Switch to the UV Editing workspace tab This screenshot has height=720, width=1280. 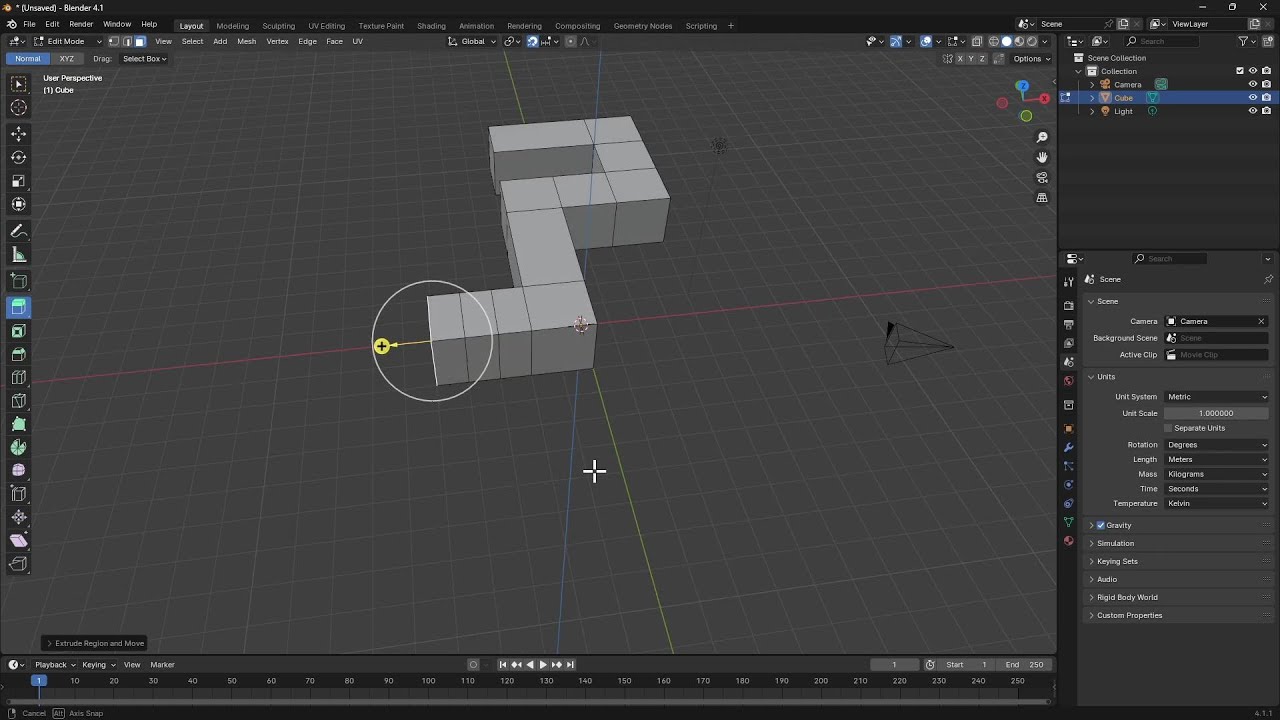(326, 26)
